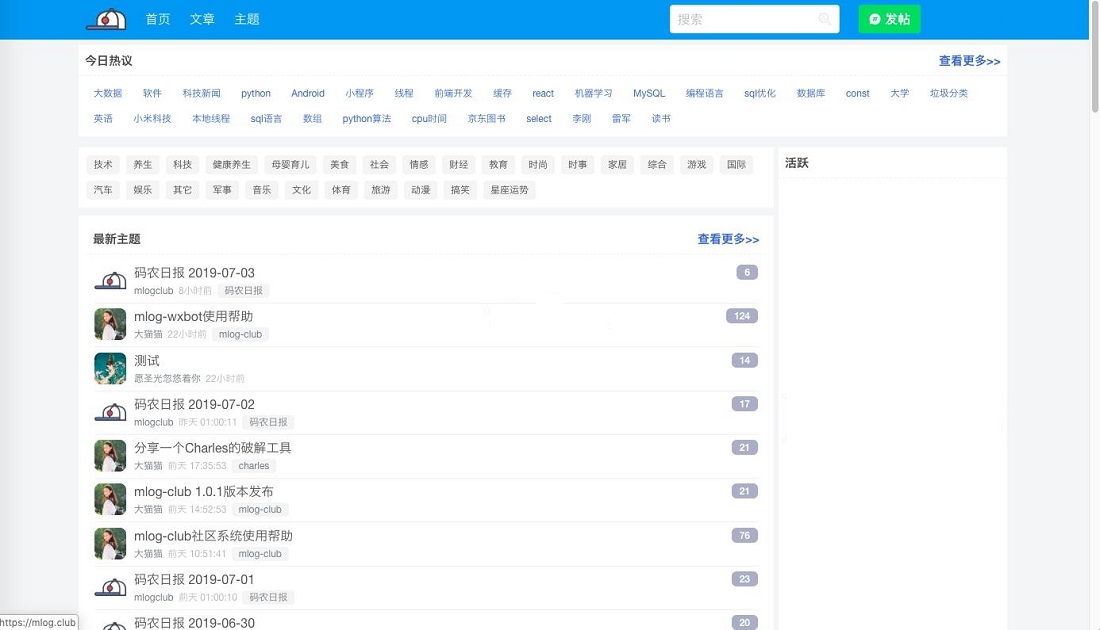Viewport: 1100px width, 630px height.
Task: Click the avatar next to the 测试 topic
Action: pos(110,367)
